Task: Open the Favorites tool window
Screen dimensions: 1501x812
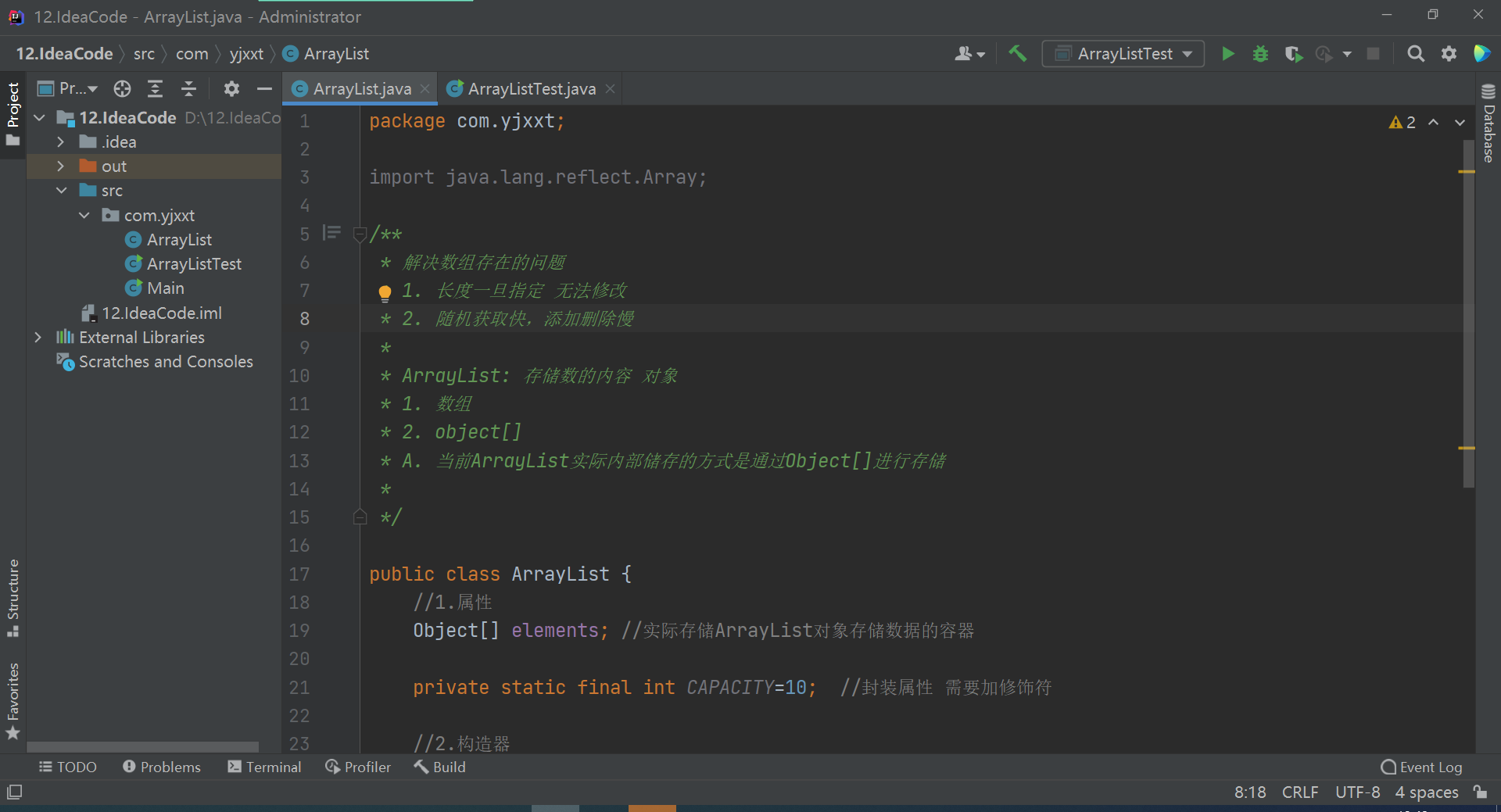Action: 13,701
